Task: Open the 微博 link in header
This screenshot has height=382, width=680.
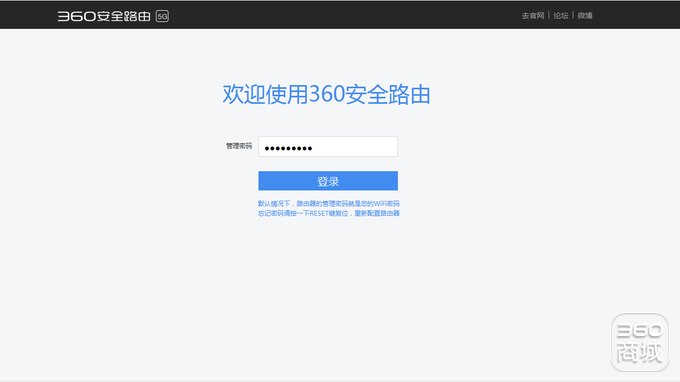Action: (585, 16)
